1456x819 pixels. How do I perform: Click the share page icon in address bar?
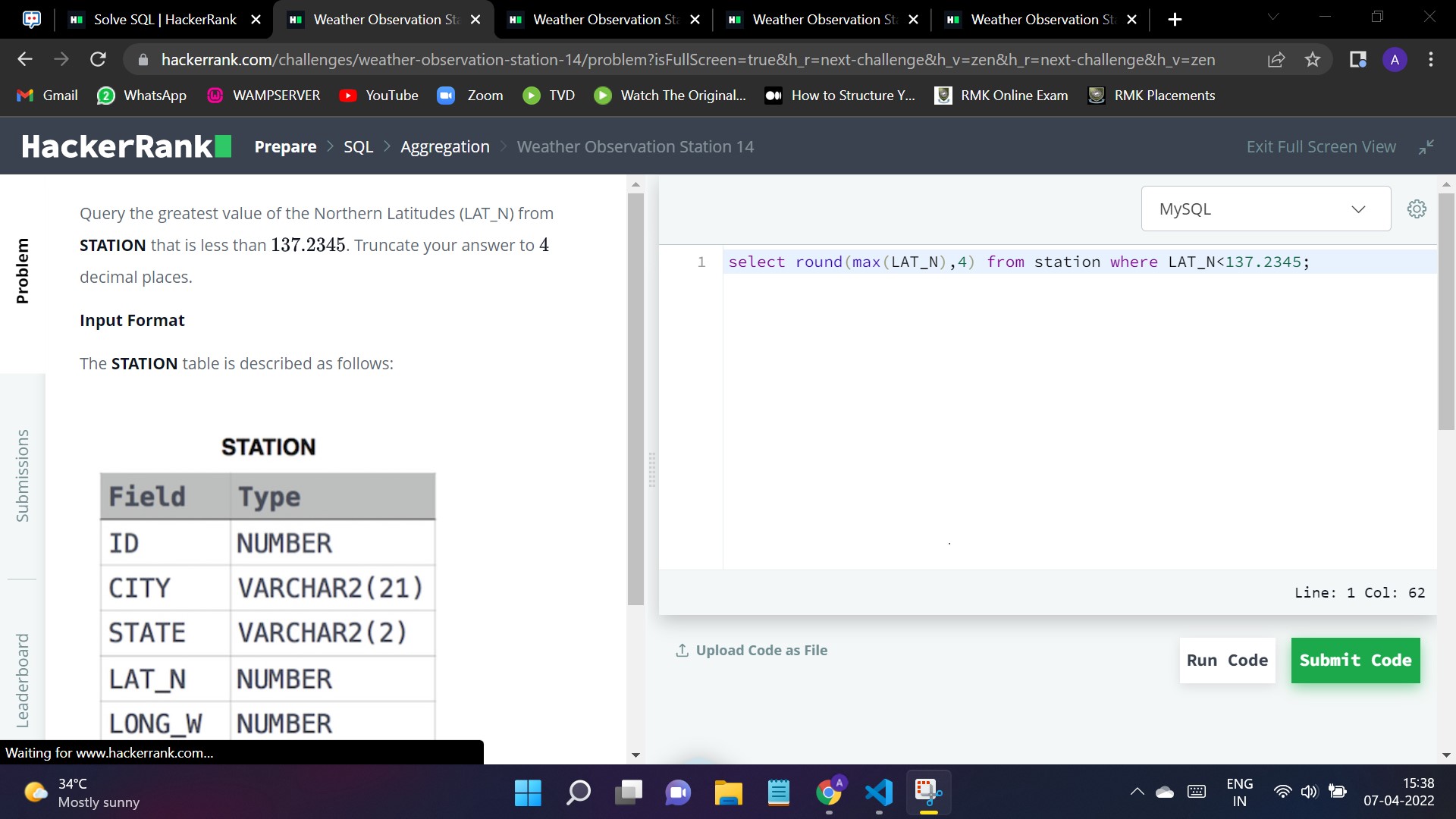click(1276, 59)
